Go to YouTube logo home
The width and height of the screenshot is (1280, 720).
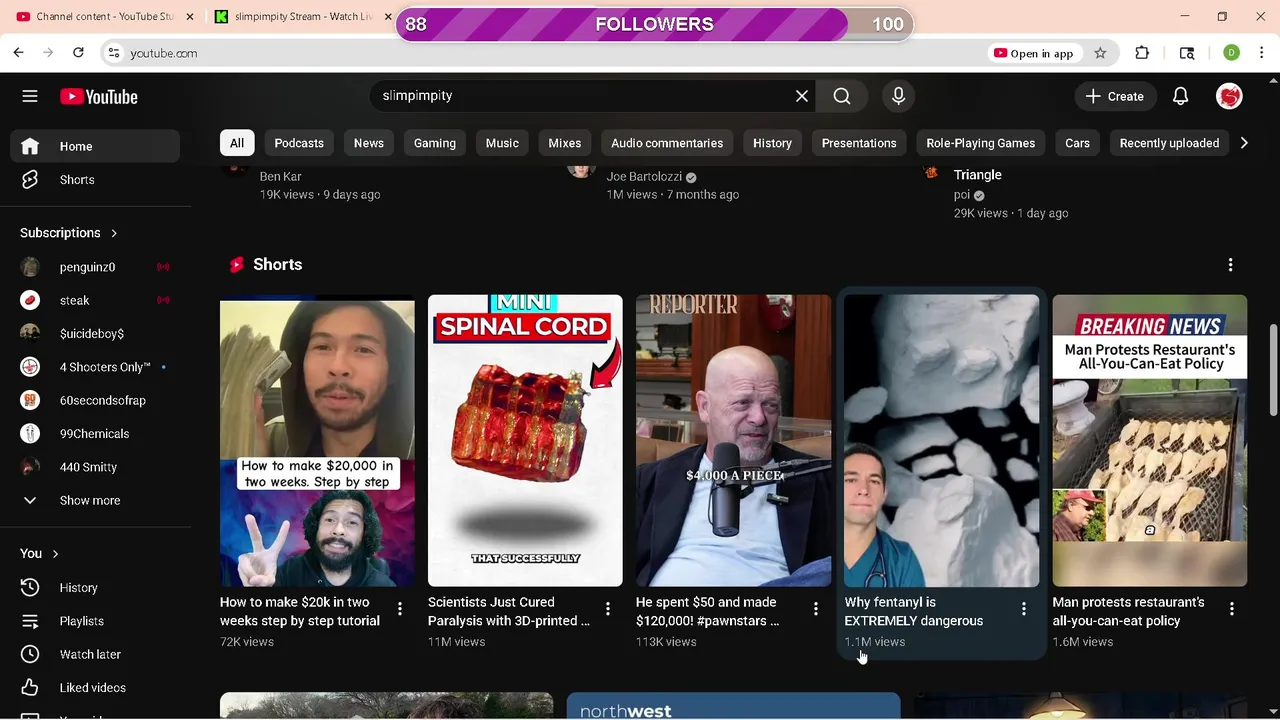tap(98, 96)
